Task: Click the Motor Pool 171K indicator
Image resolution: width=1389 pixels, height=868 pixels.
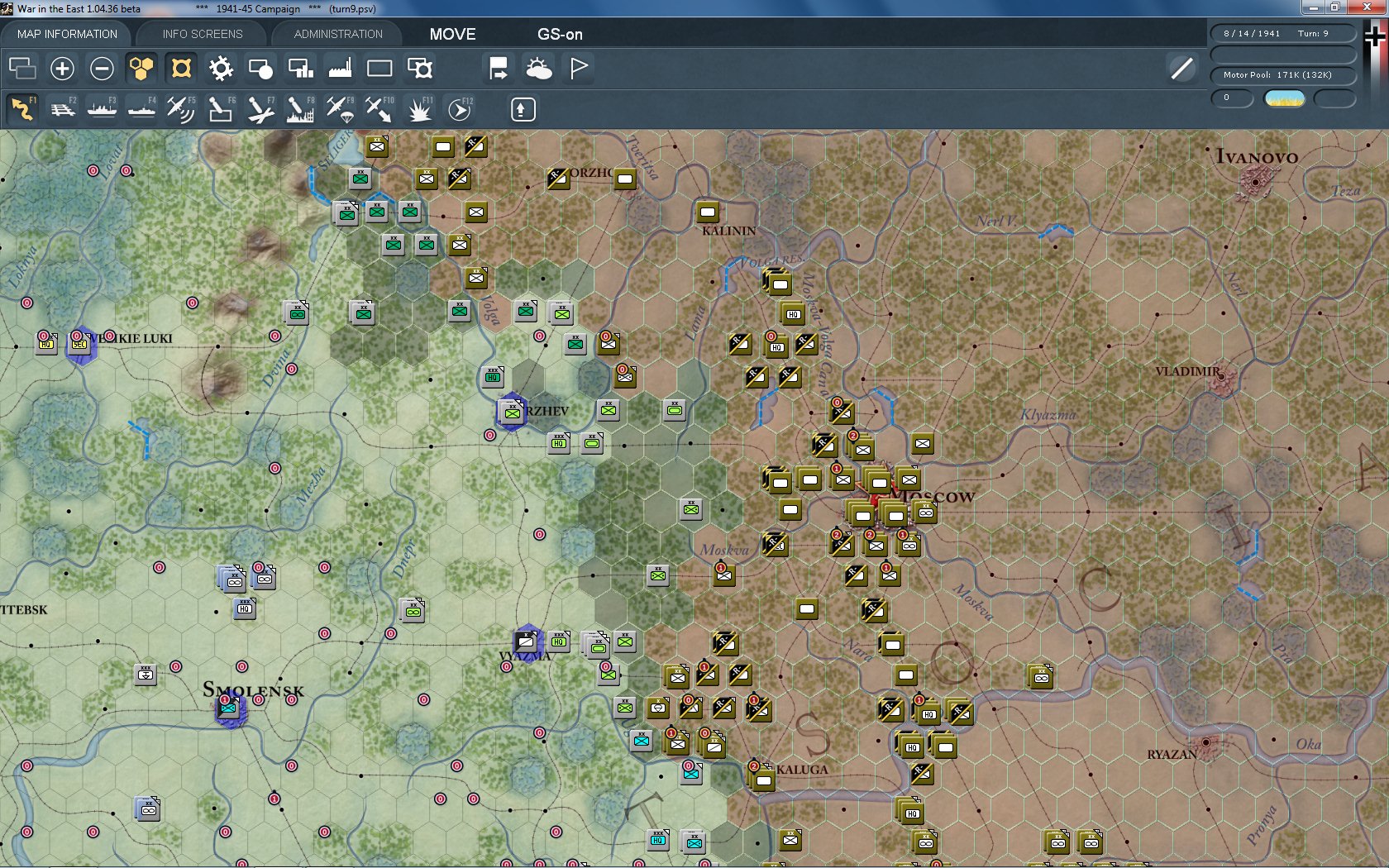Action: tap(1283, 75)
